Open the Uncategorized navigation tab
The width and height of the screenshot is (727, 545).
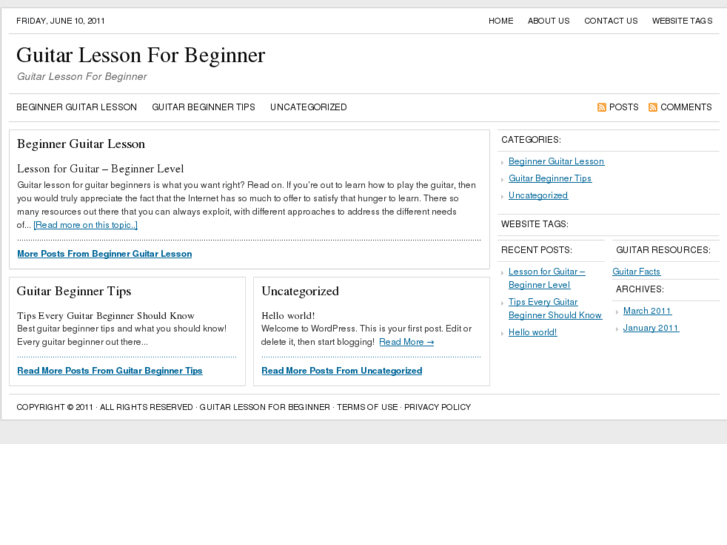click(x=308, y=107)
